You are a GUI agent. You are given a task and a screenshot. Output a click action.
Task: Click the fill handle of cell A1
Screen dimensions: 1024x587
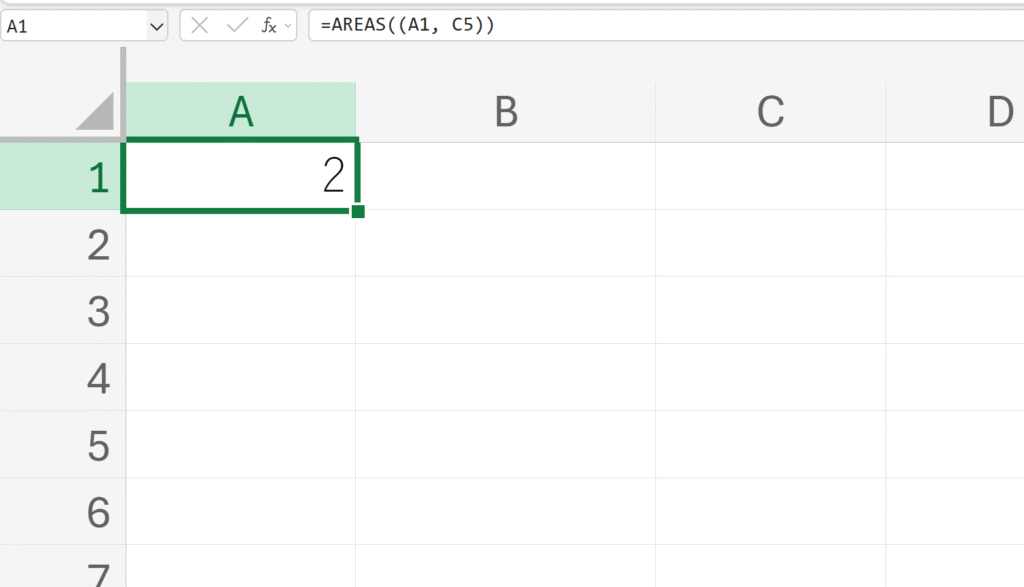click(358, 211)
